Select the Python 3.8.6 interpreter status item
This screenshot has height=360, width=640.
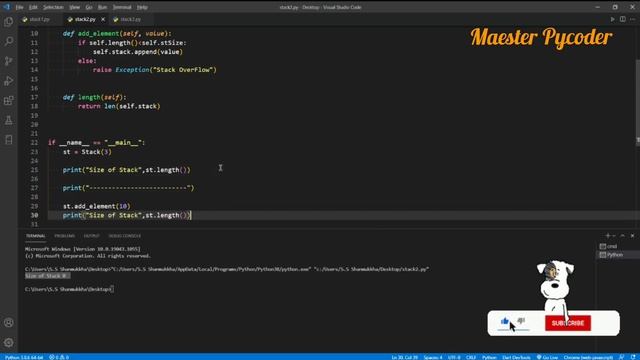point(24,357)
